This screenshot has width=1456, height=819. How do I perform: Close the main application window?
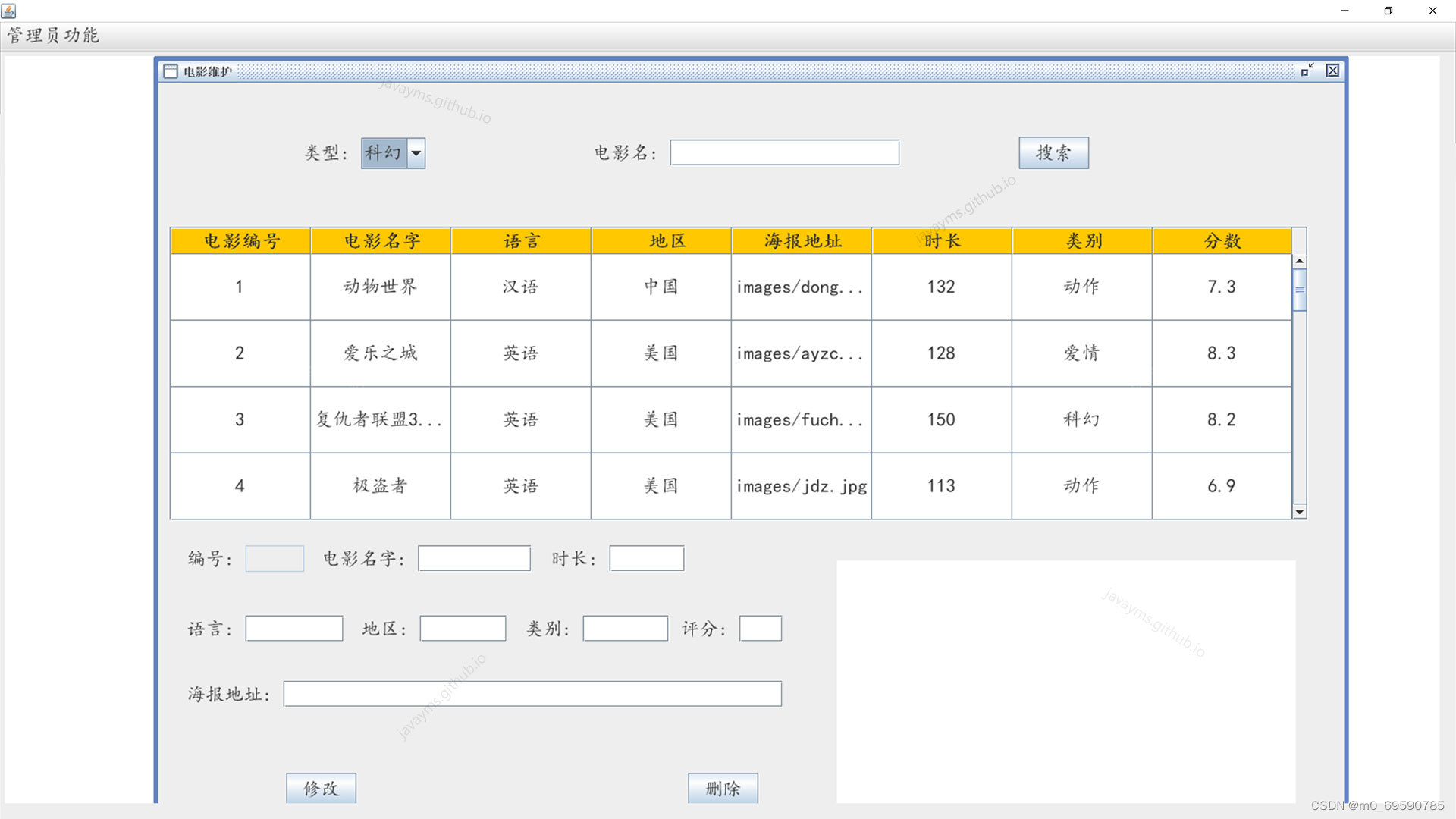[x=1432, y=11]
